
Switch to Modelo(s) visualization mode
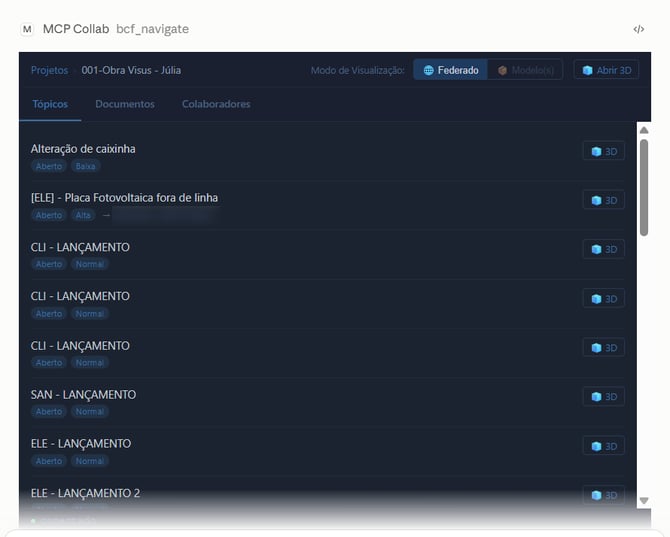[525, 70]
